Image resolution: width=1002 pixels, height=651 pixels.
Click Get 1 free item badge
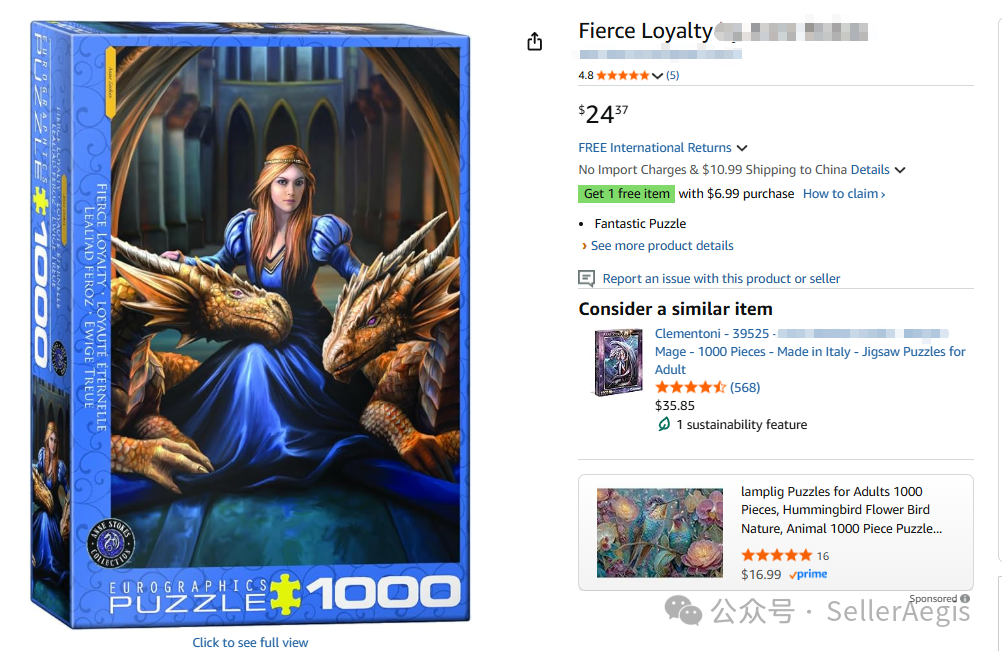coord(627,194)
